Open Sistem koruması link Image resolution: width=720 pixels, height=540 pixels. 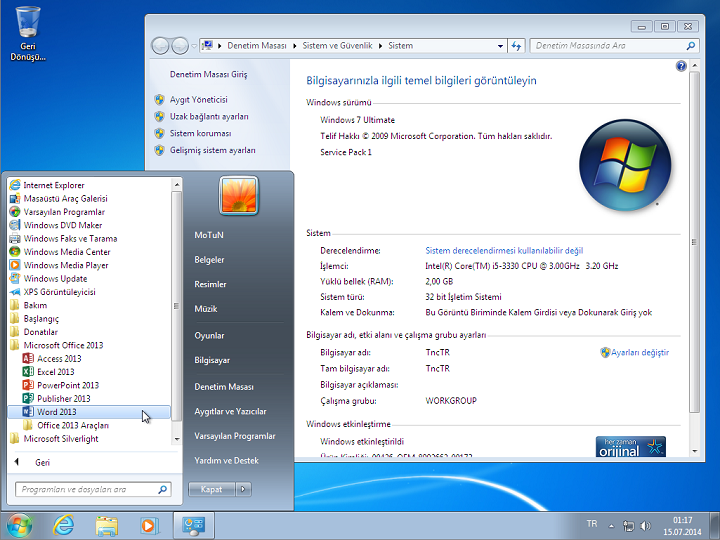pos(200,133)
